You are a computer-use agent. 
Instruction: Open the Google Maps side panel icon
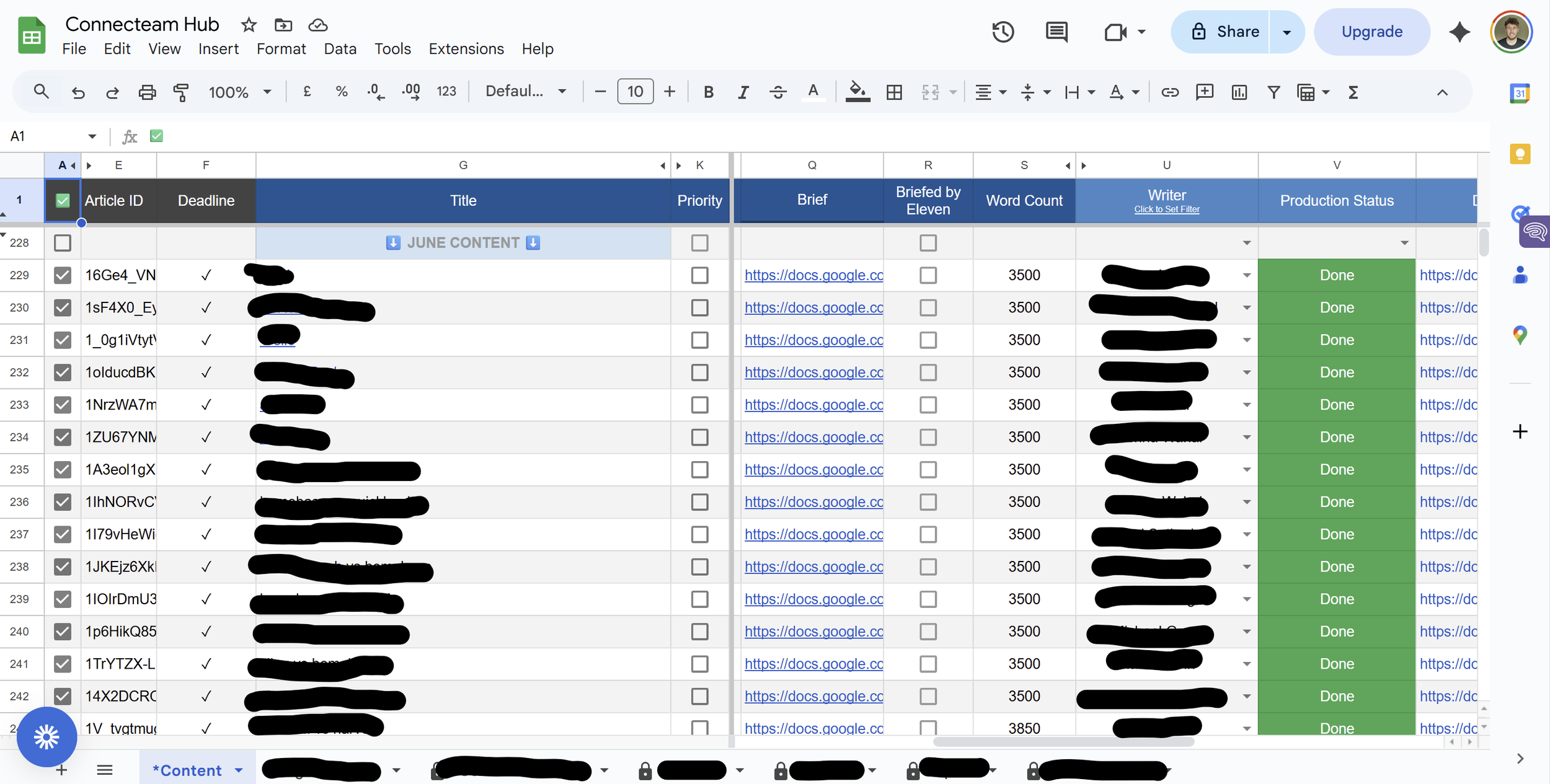coord(1520,335)
